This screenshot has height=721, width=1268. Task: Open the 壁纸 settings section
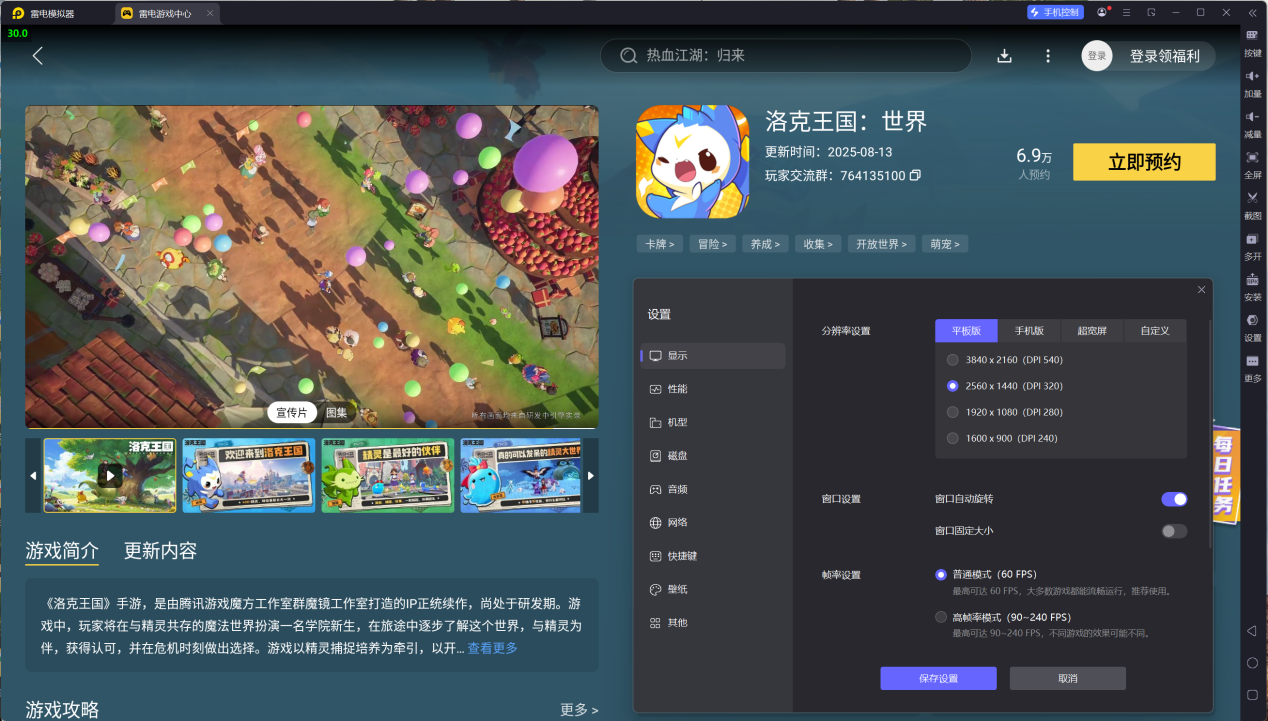click(713, 589)
